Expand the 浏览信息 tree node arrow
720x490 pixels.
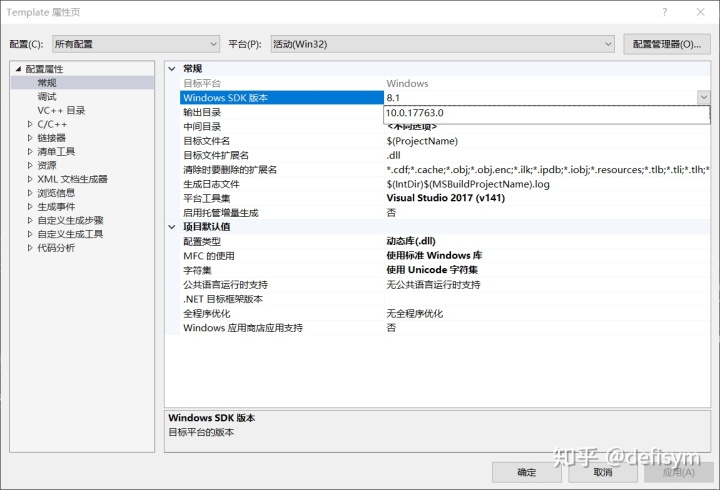pos(30,193)
